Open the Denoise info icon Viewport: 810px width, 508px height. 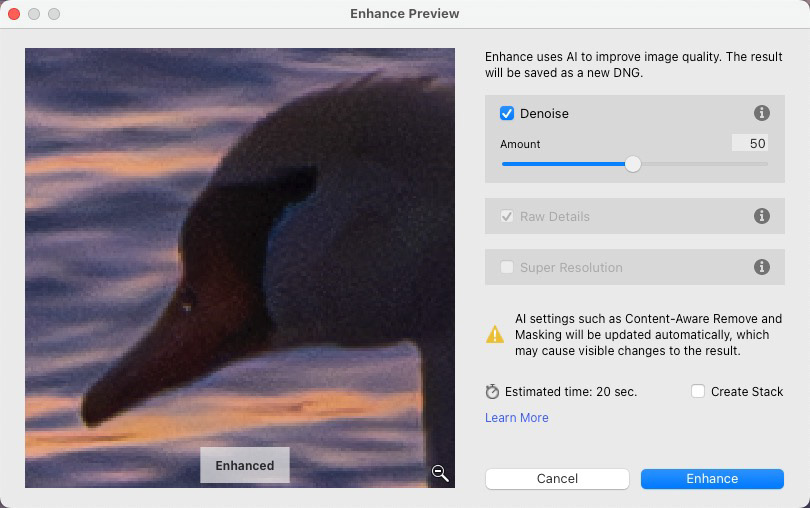[761, 113]
